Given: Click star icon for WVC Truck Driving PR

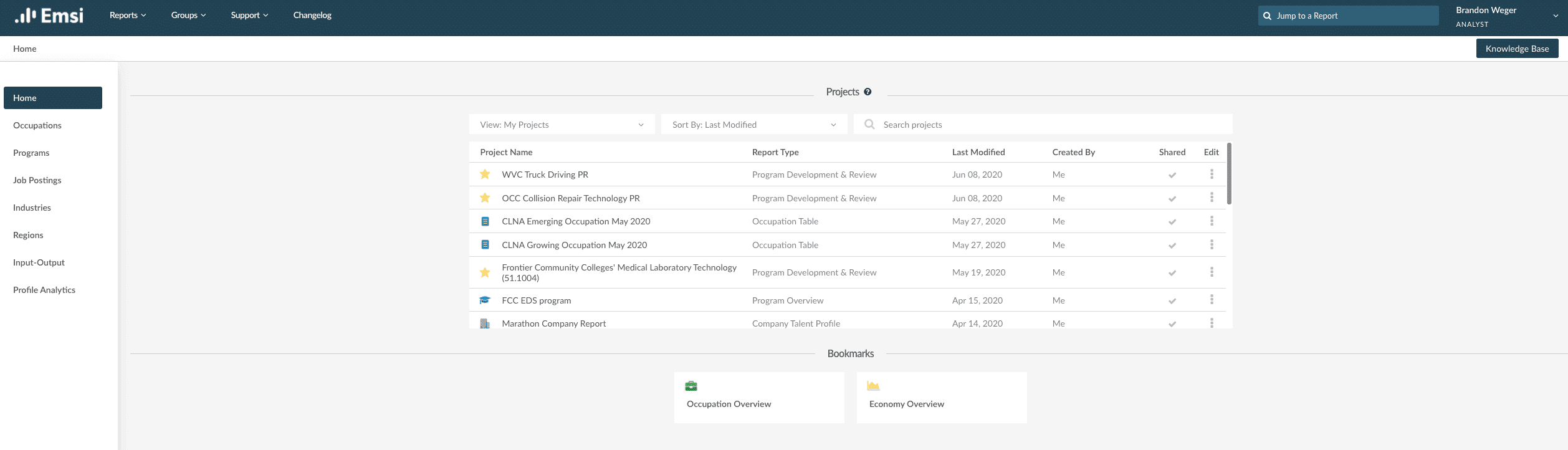Looking at the screenshot, I should coord(485,175).
